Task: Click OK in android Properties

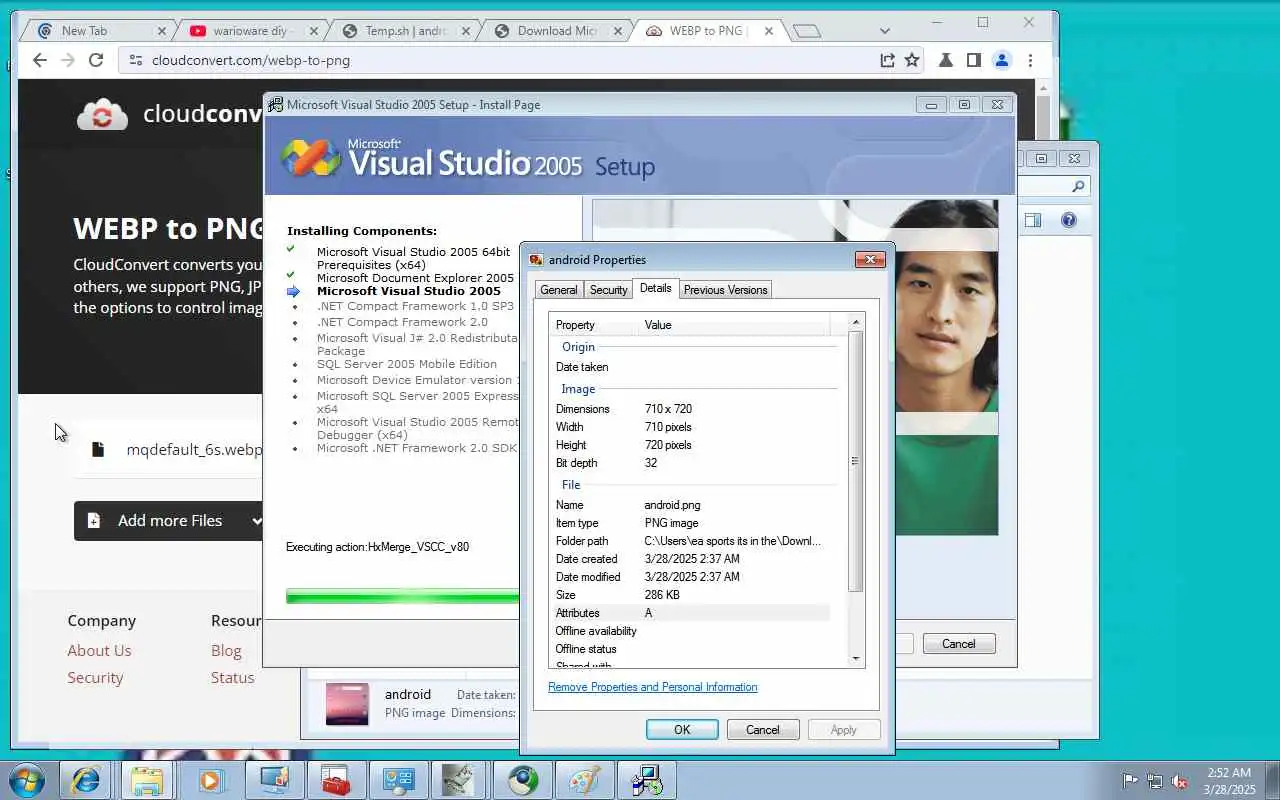Action: click(x=682, y=730)
